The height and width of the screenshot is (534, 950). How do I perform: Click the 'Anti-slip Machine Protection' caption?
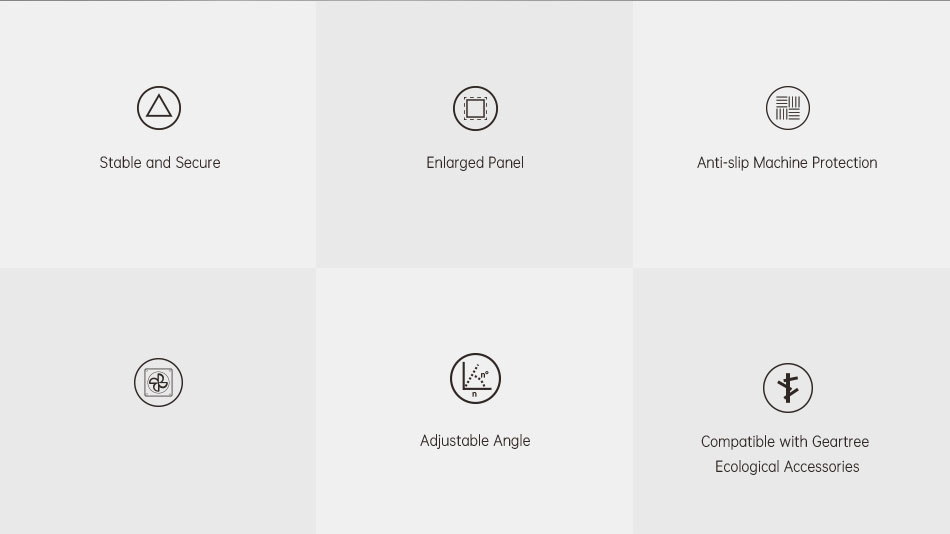point(787,162)
